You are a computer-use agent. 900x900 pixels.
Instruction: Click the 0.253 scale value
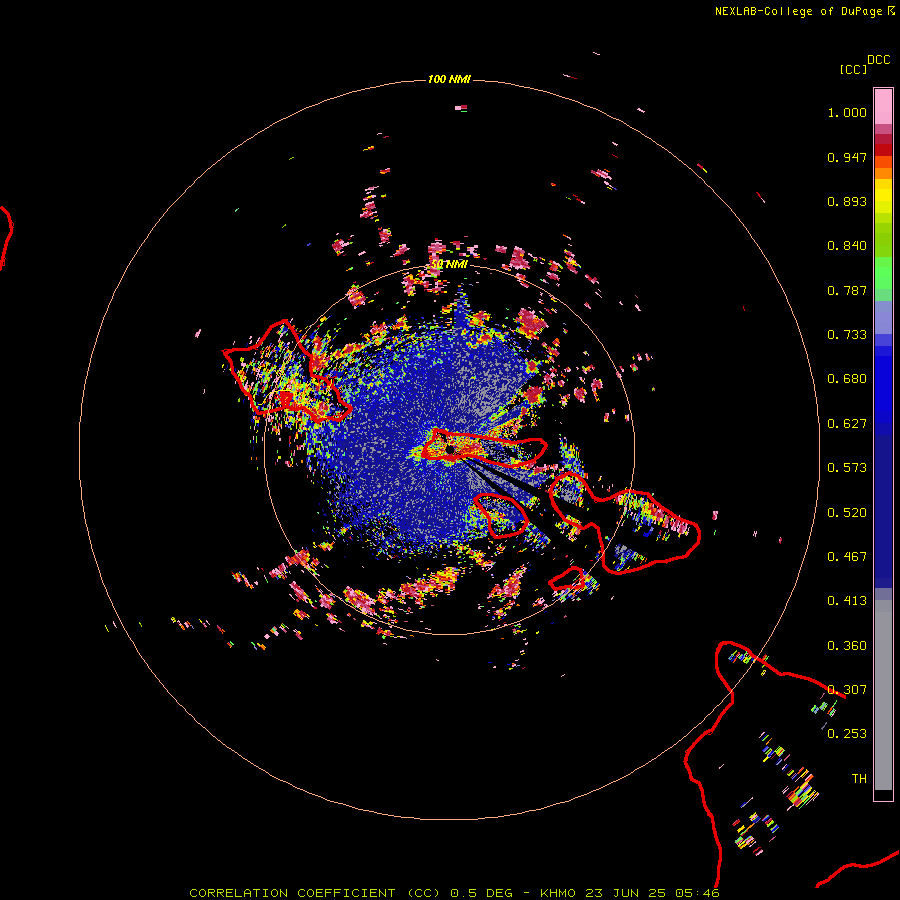tap(847, 734)
